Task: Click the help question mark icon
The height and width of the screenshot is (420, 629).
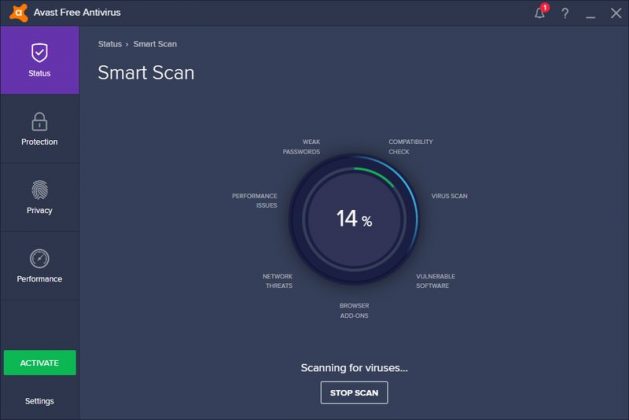Action: [x=565, y=13]
